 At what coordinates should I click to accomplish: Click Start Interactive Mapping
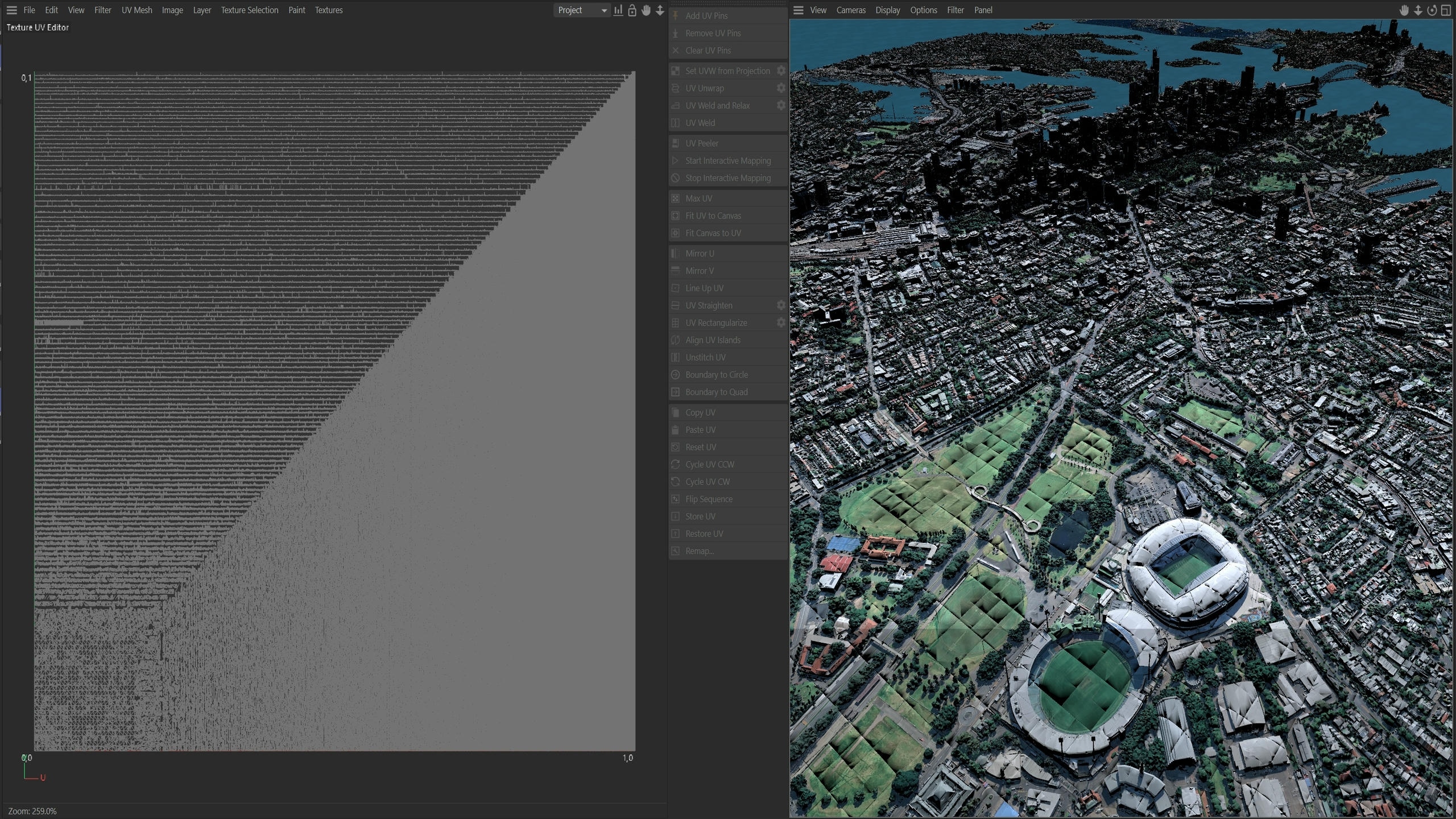pyautogui.click(x=728, y=161)
